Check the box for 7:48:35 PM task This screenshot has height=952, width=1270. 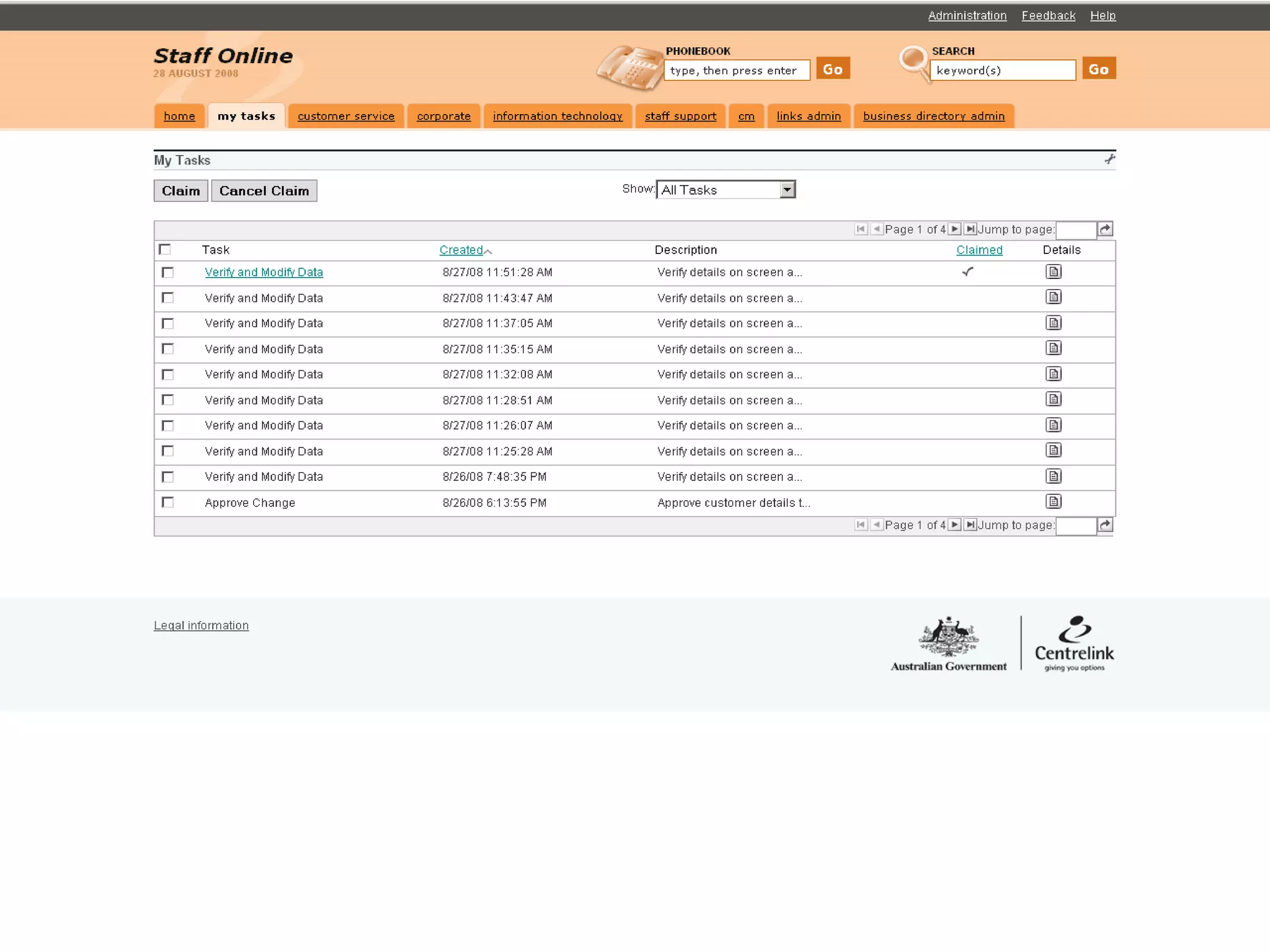pos(167,477)
